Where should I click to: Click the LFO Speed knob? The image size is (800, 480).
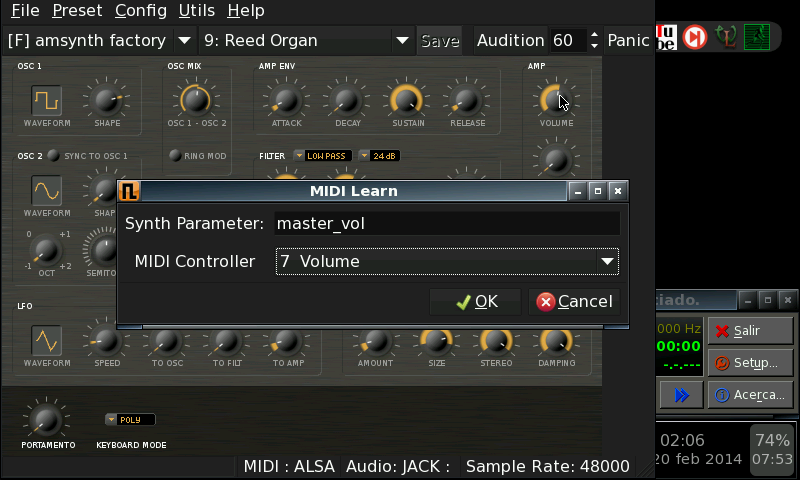[107, 340]
